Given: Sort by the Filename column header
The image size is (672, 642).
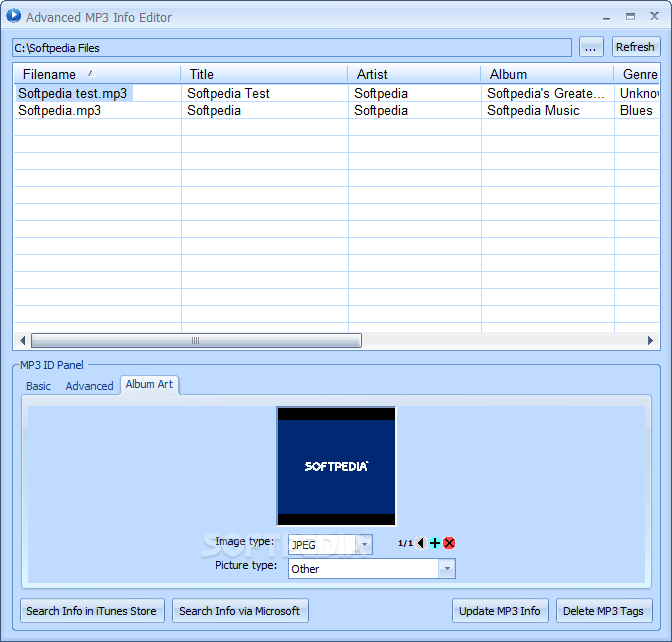Looking at the screenshot, I should 97,74.
